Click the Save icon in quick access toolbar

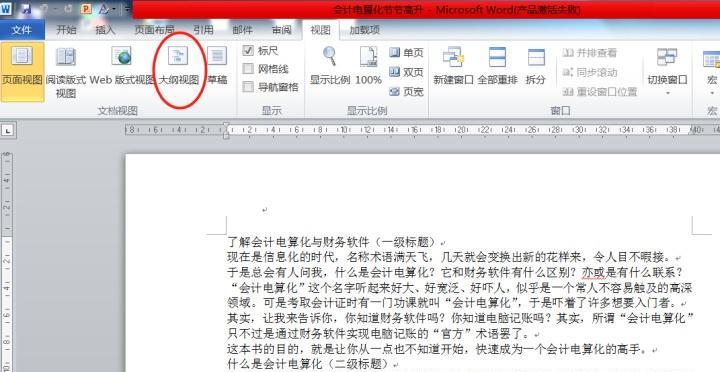click(x=26, y=9)
